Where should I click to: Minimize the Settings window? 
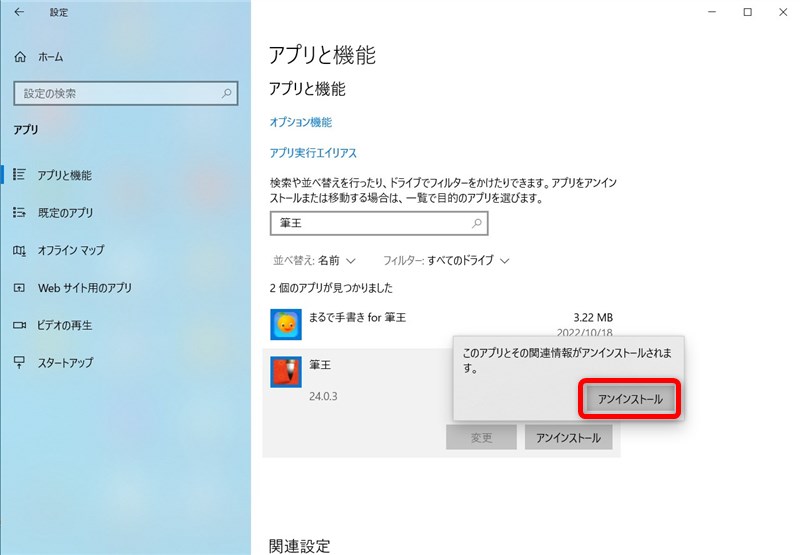pyautogui.click(x=712, y=12)
